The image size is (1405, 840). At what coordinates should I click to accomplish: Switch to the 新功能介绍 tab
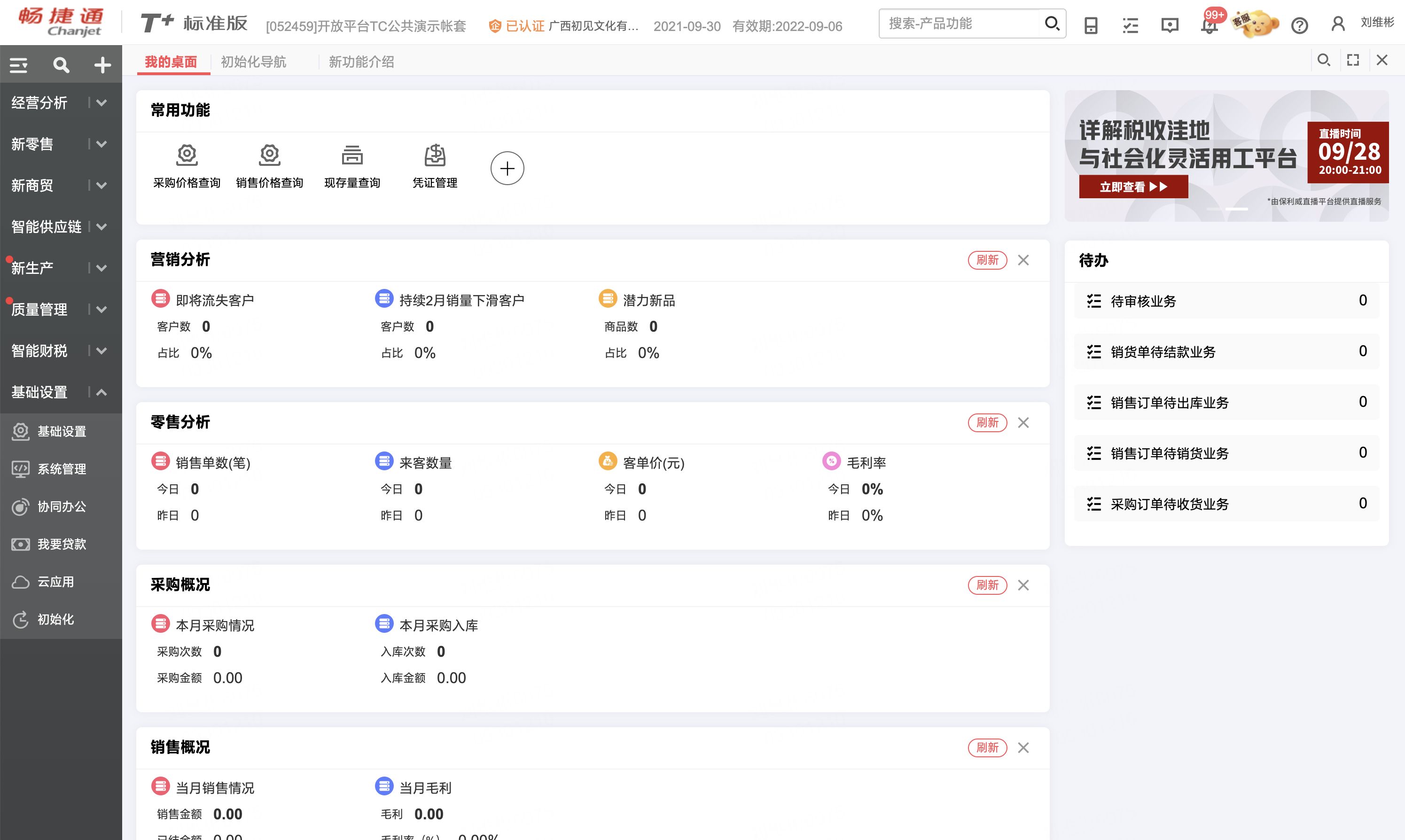coord(361,61)
